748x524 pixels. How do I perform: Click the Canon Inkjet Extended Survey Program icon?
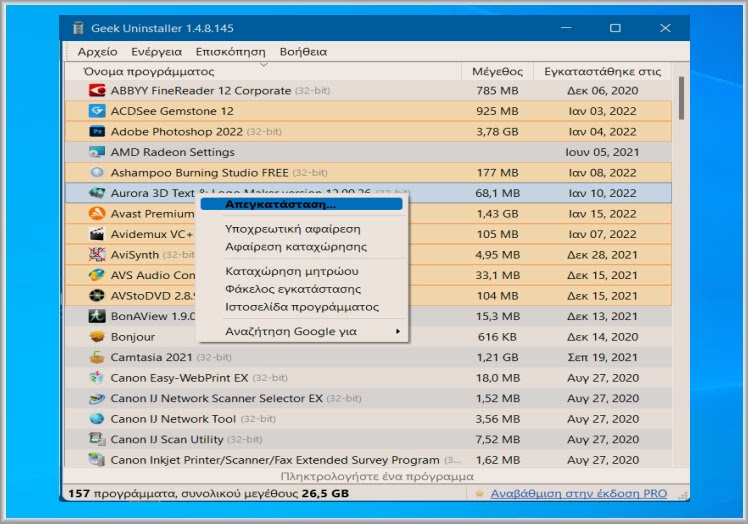pyautogui.click(x=97, y=460)
